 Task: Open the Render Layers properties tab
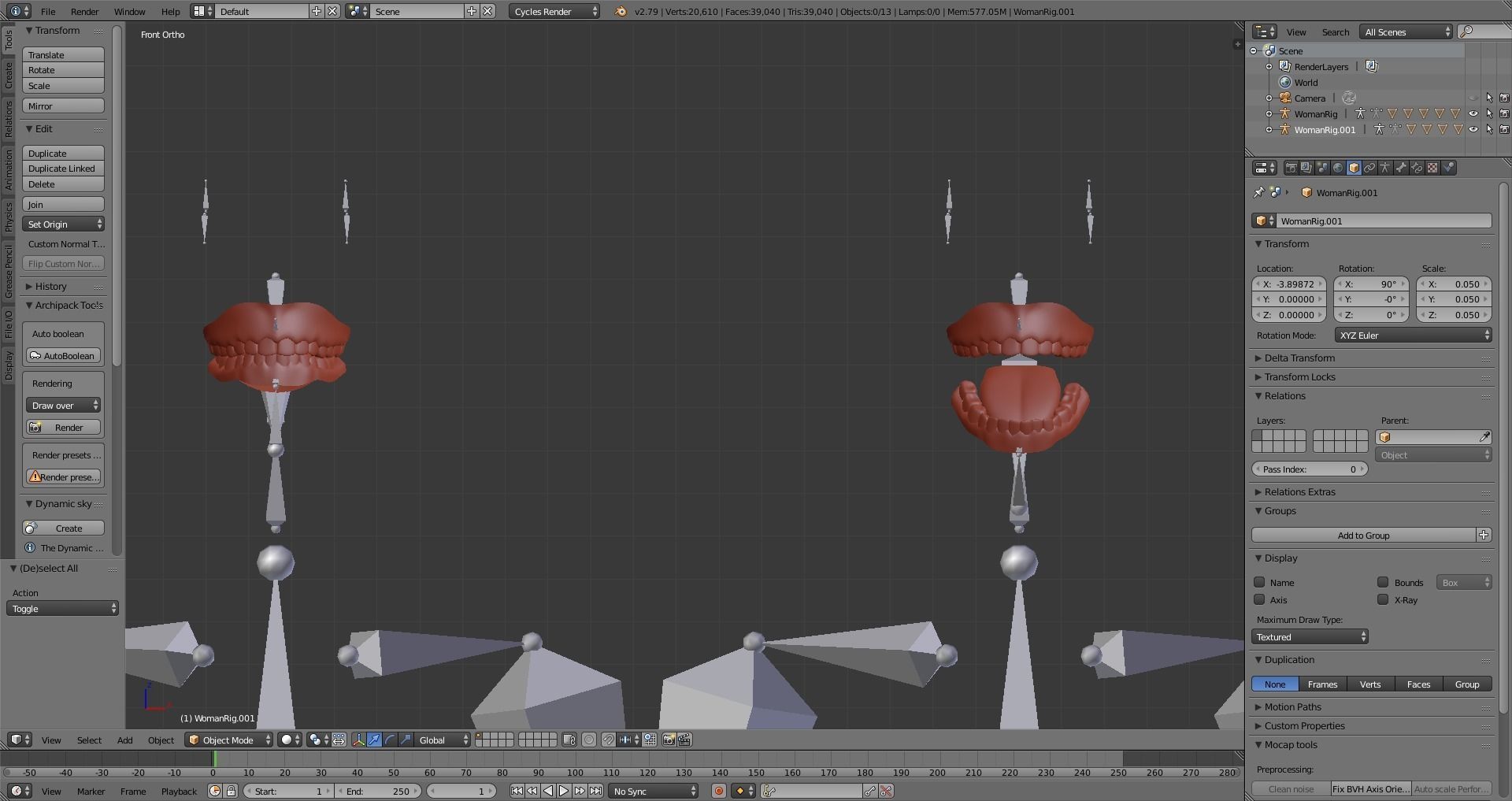click(x=1306, y=168)
